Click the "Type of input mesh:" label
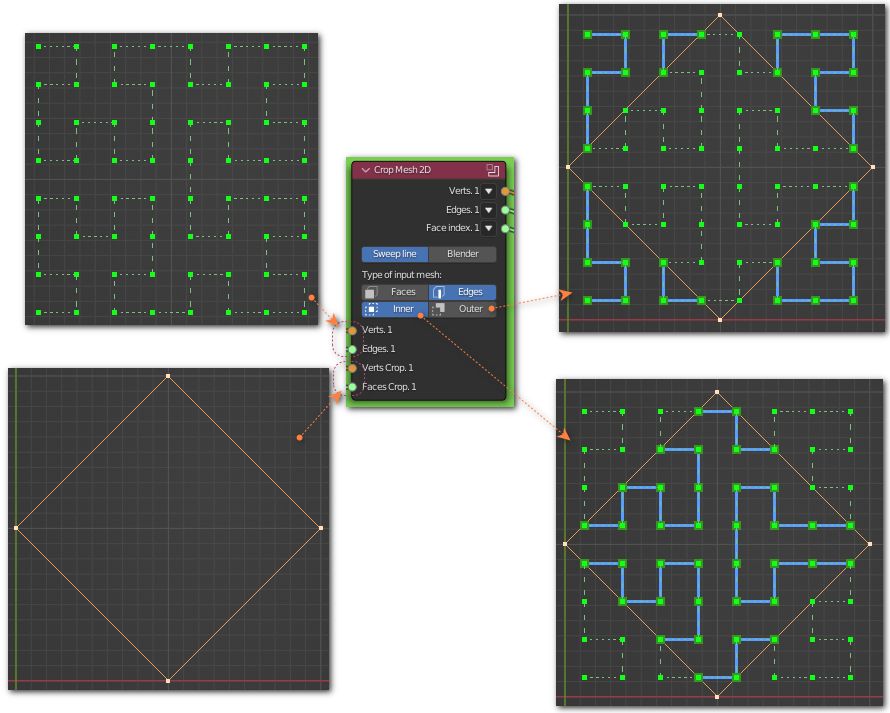The width and height of the screenshot is (890, 713). tap(402, 275)
